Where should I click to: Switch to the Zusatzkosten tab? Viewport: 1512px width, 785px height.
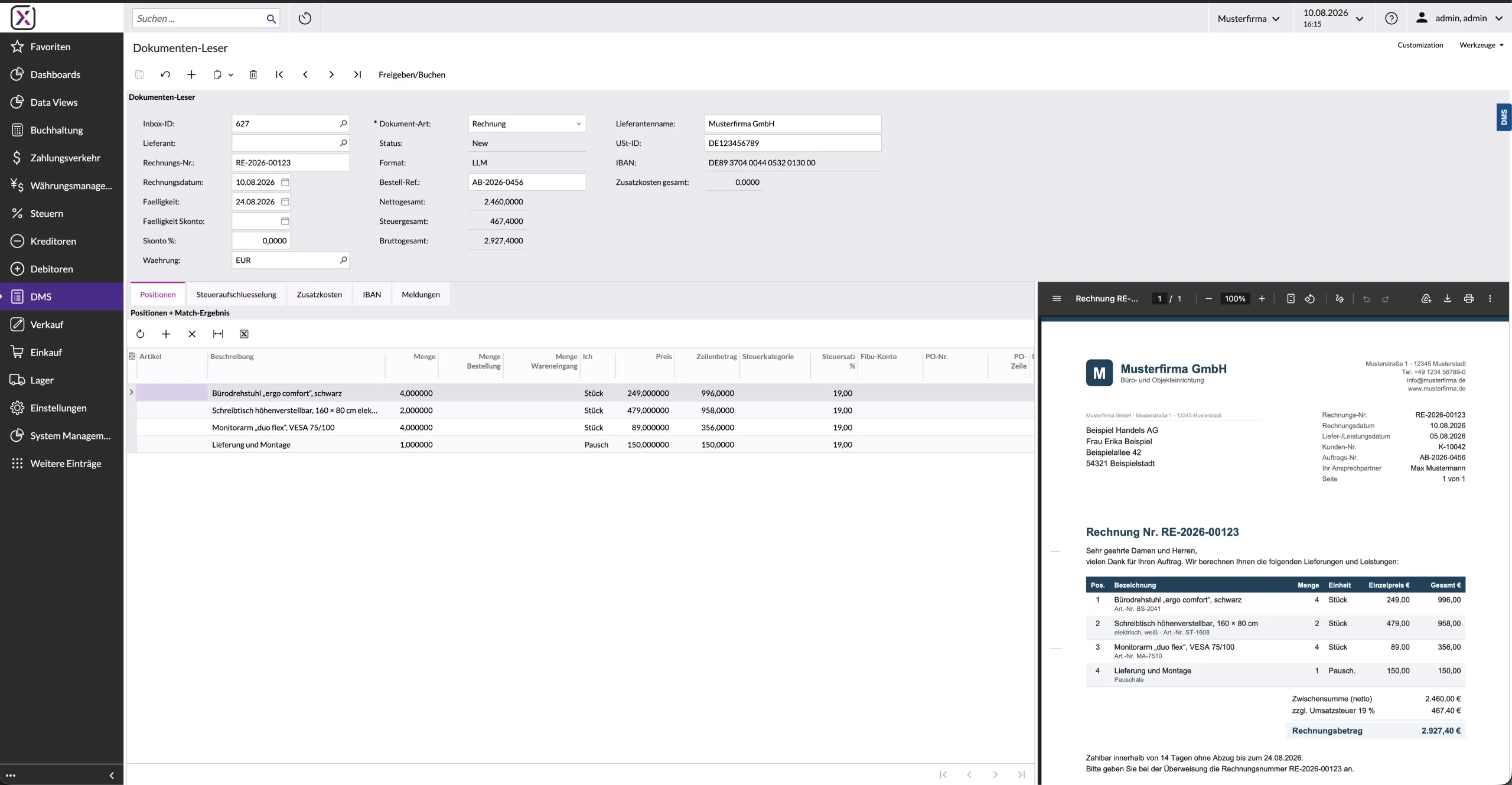tap(320, 294)
